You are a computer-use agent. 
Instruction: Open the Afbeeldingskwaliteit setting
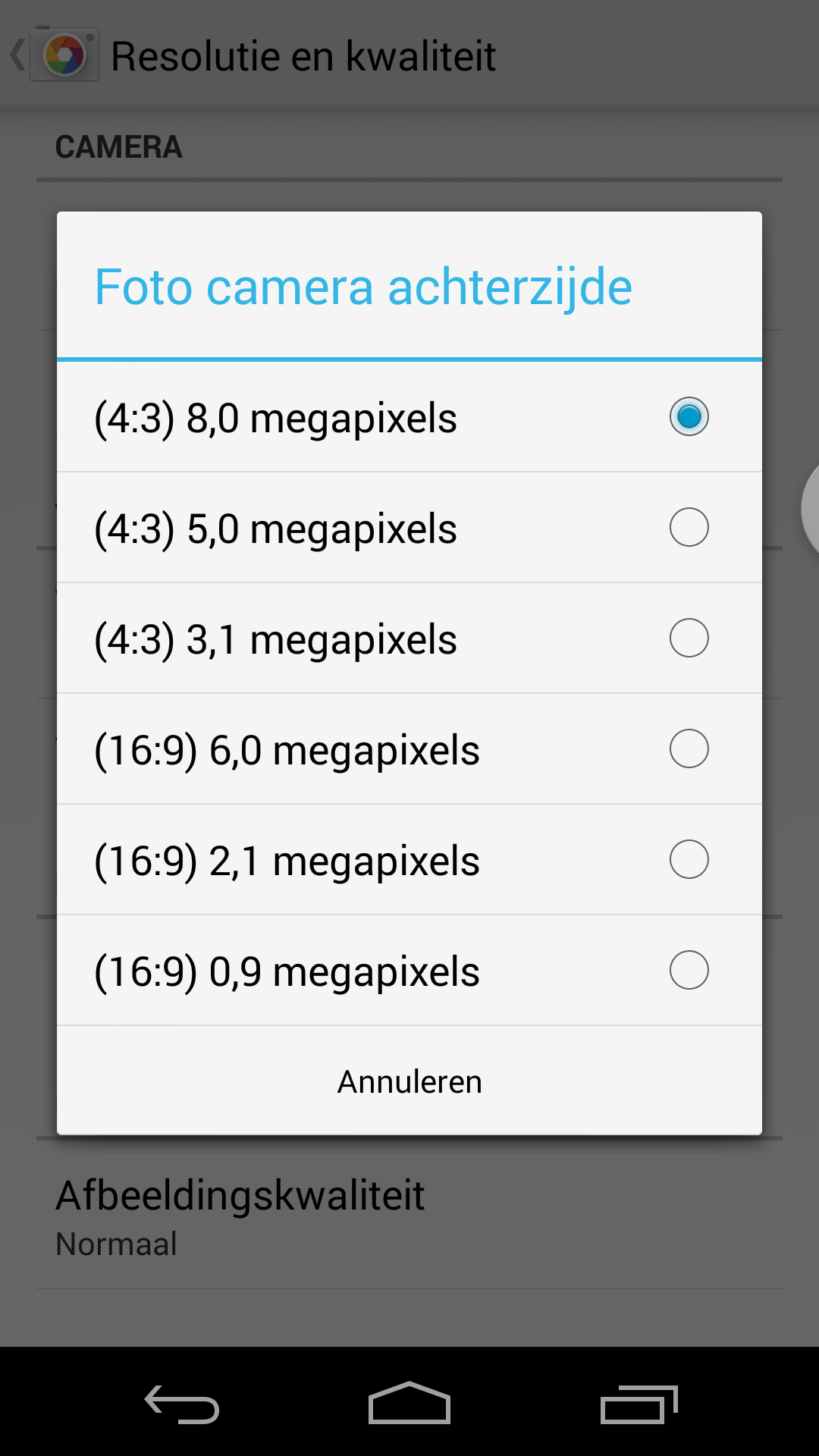[x=240, y=1196]
